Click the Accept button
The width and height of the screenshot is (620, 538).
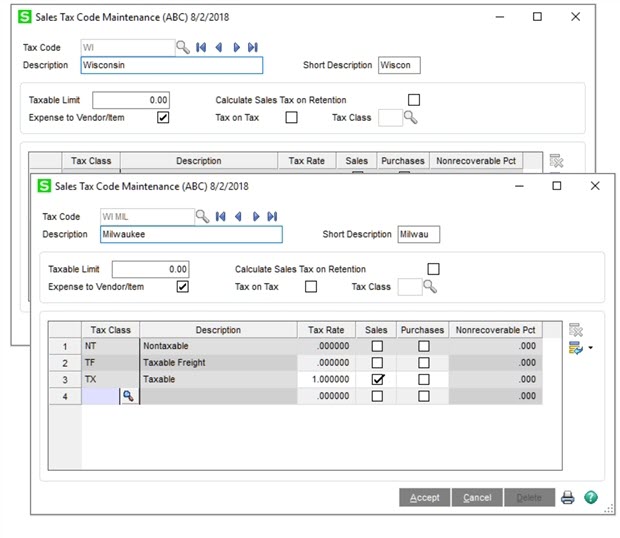(x=424, y=497)
